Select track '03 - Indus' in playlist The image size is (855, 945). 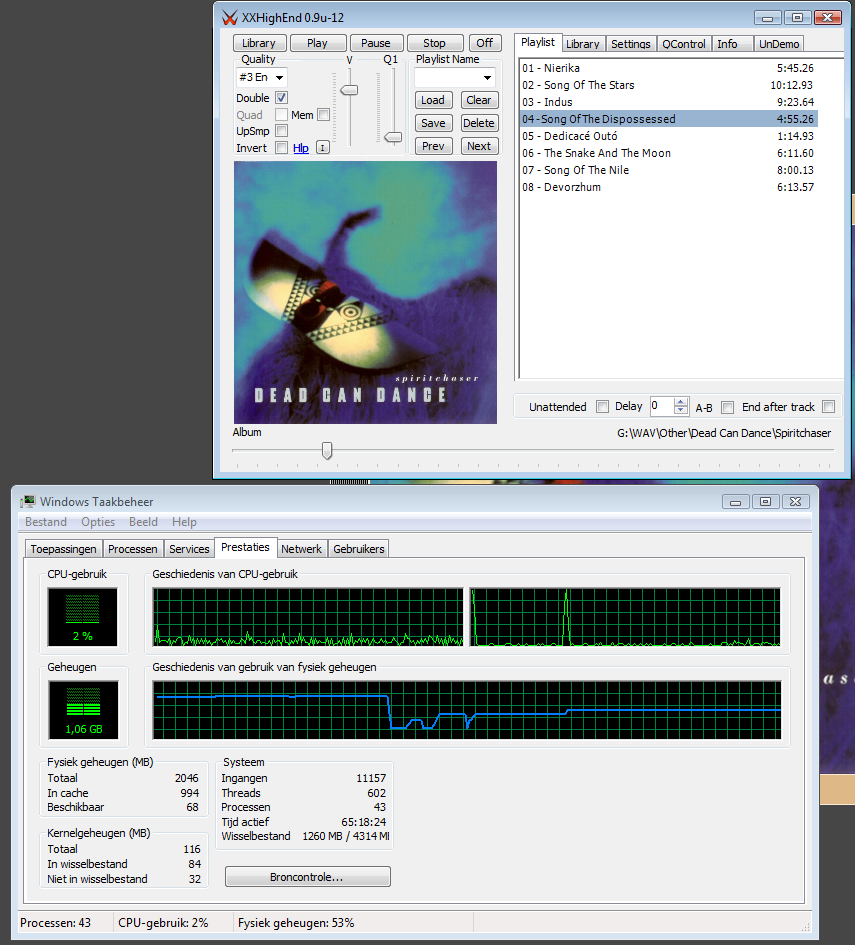click(x=668, y=102)
